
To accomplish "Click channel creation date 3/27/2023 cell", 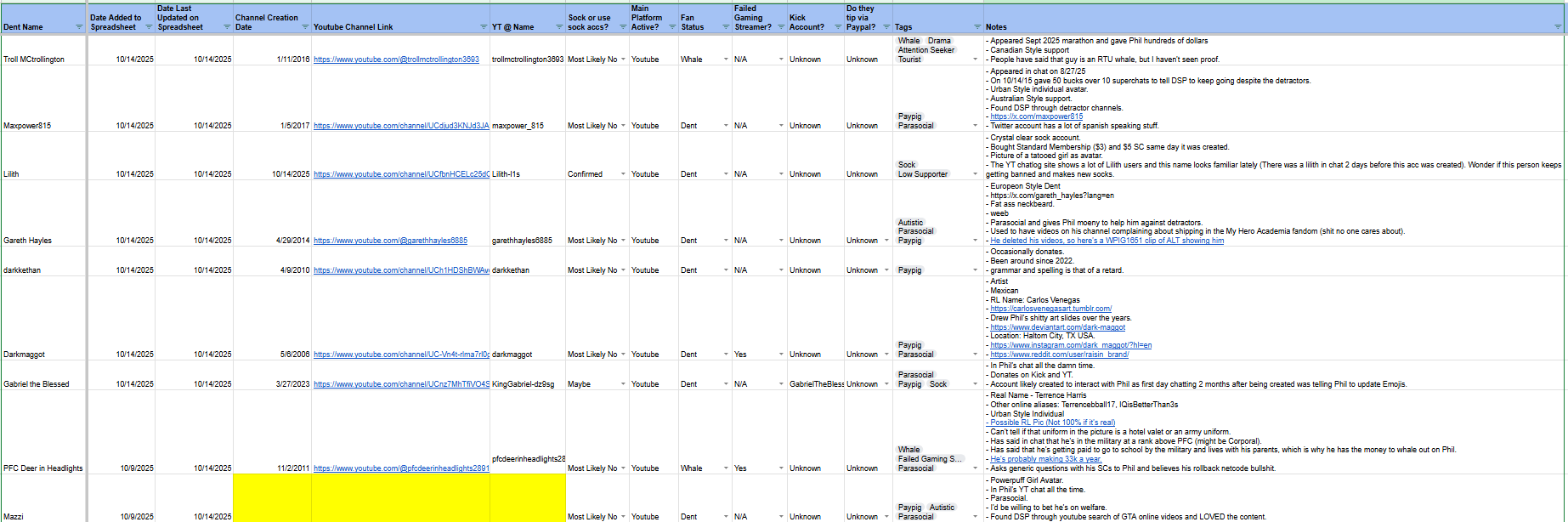I will pos(272,375).
